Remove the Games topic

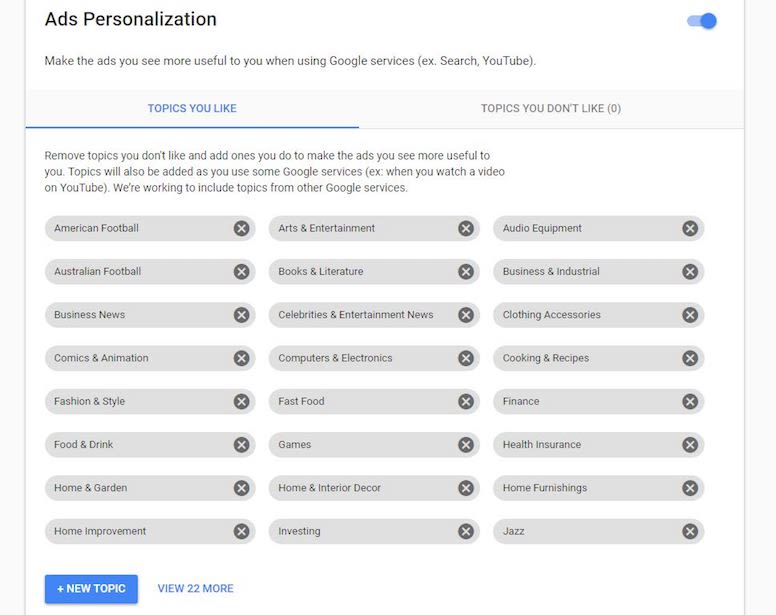click(x=465, y=445)
